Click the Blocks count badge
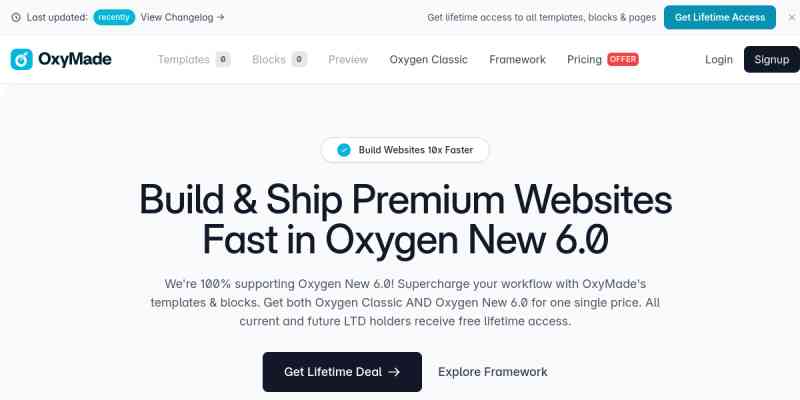800x400 pixels. click(299, 60)
